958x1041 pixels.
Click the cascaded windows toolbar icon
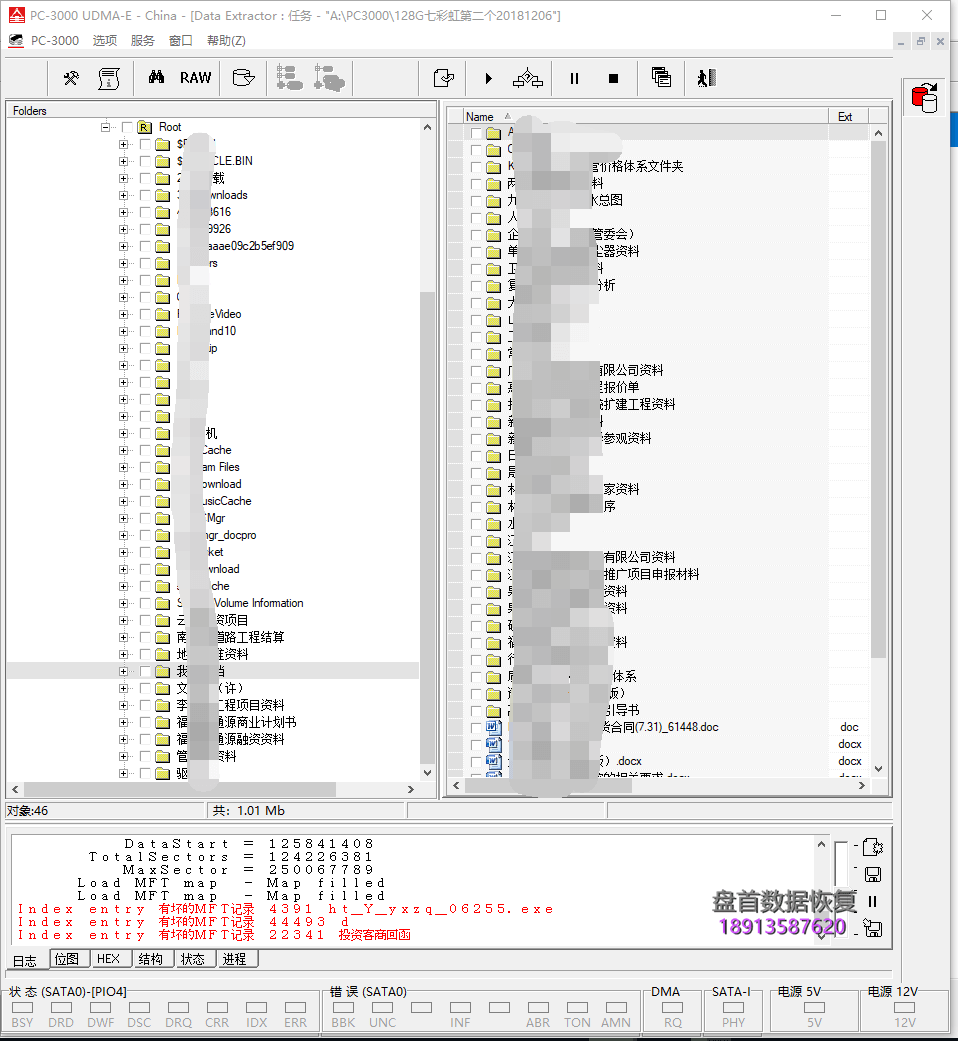(661, 78)
